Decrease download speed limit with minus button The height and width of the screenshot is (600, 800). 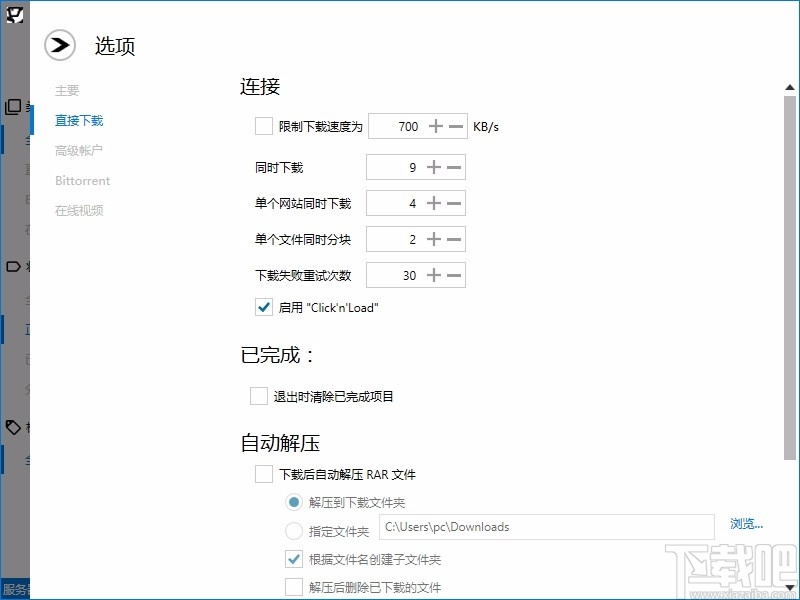pos(455,126)
